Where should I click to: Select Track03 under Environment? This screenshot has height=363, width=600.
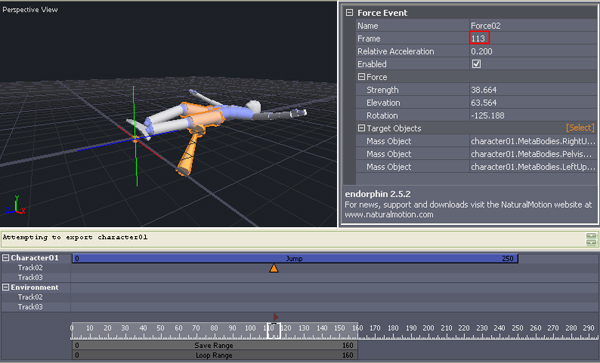30,307
